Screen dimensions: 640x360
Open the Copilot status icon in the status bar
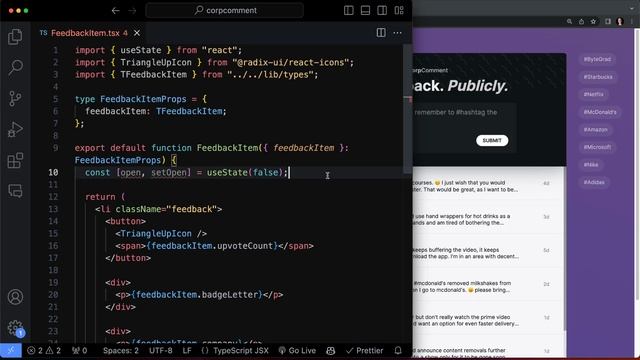click(331, 350)
